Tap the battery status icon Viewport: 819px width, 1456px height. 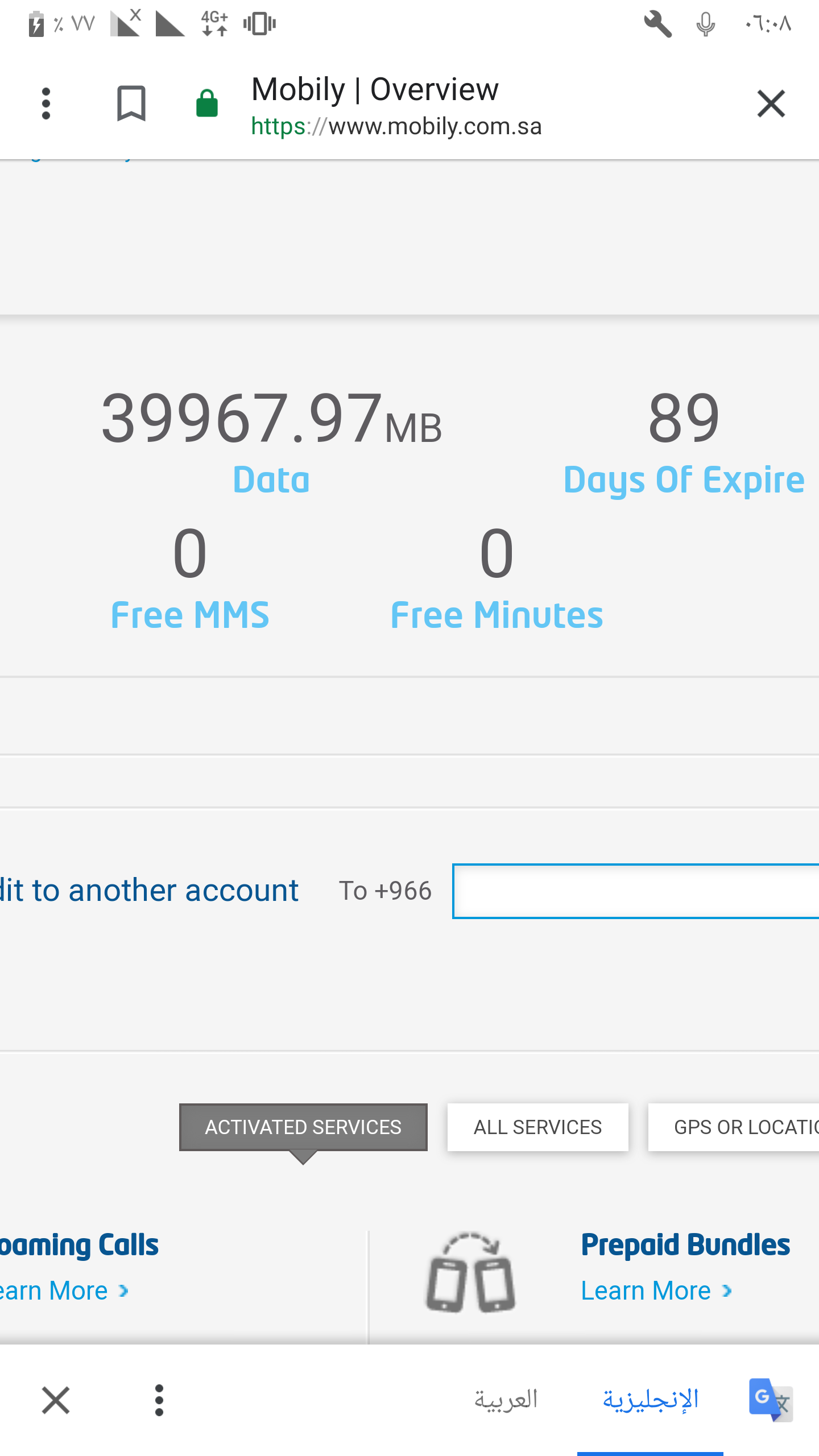36,24
